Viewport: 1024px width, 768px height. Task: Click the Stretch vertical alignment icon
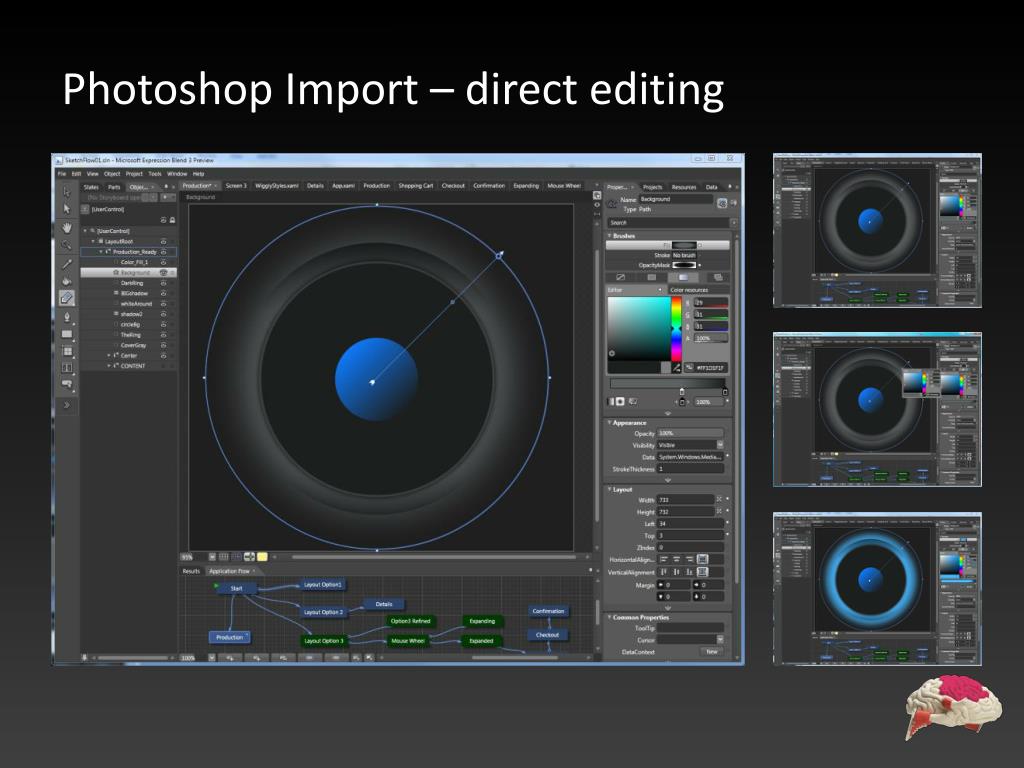(x=702, y=571)
